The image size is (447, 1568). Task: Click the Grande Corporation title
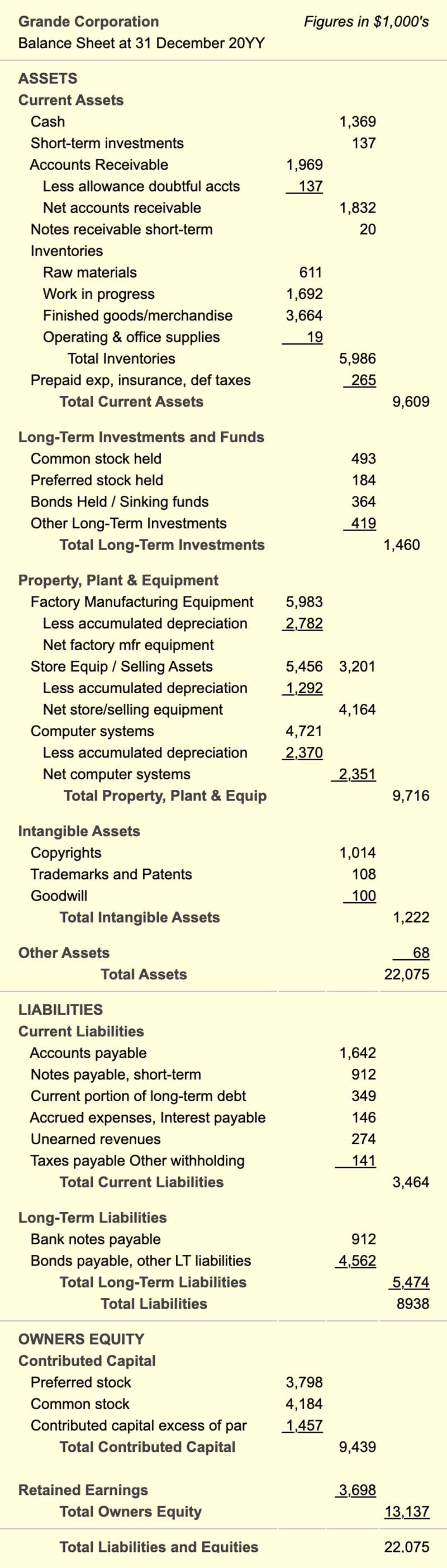point(89,22)
